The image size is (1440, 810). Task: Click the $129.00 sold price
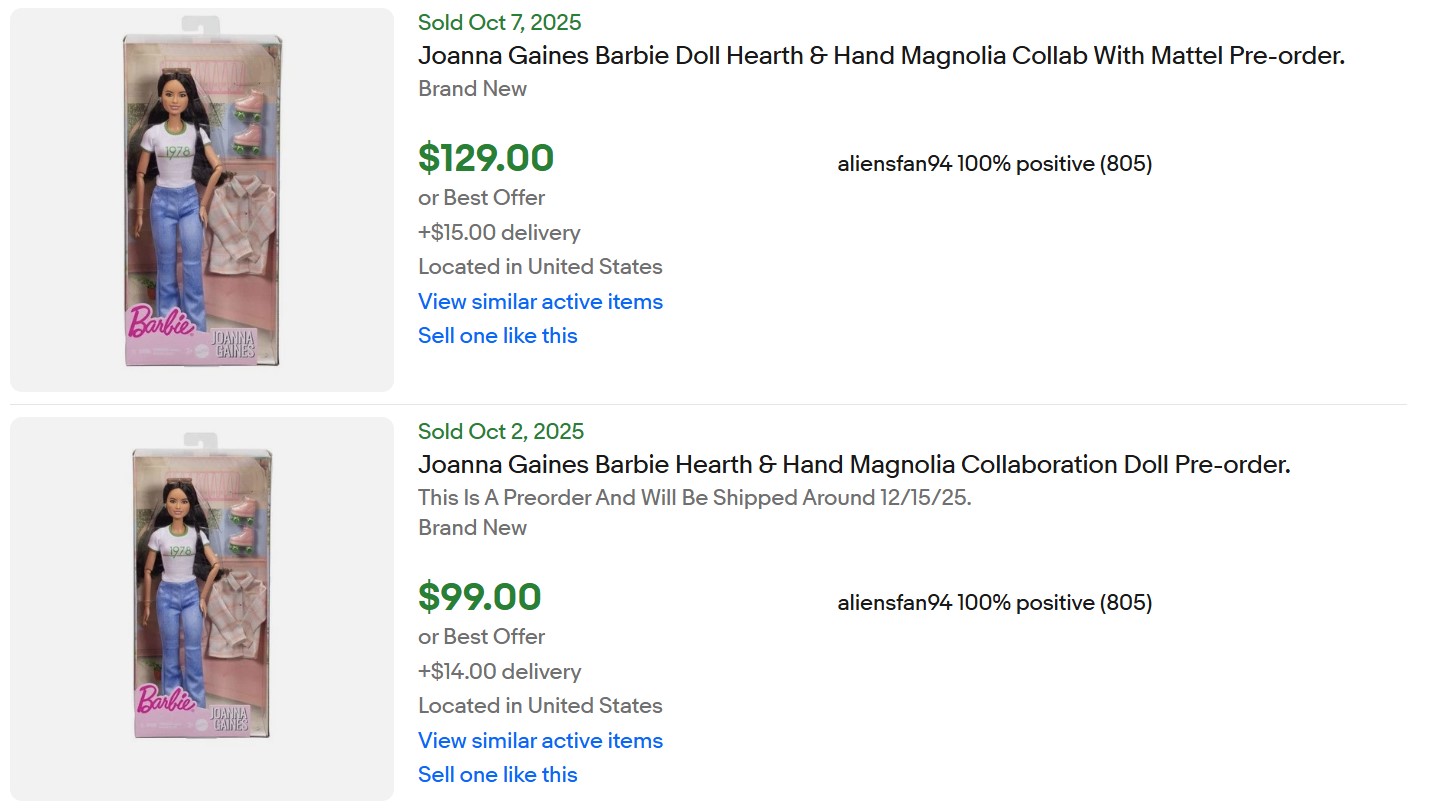coord(486,159)
